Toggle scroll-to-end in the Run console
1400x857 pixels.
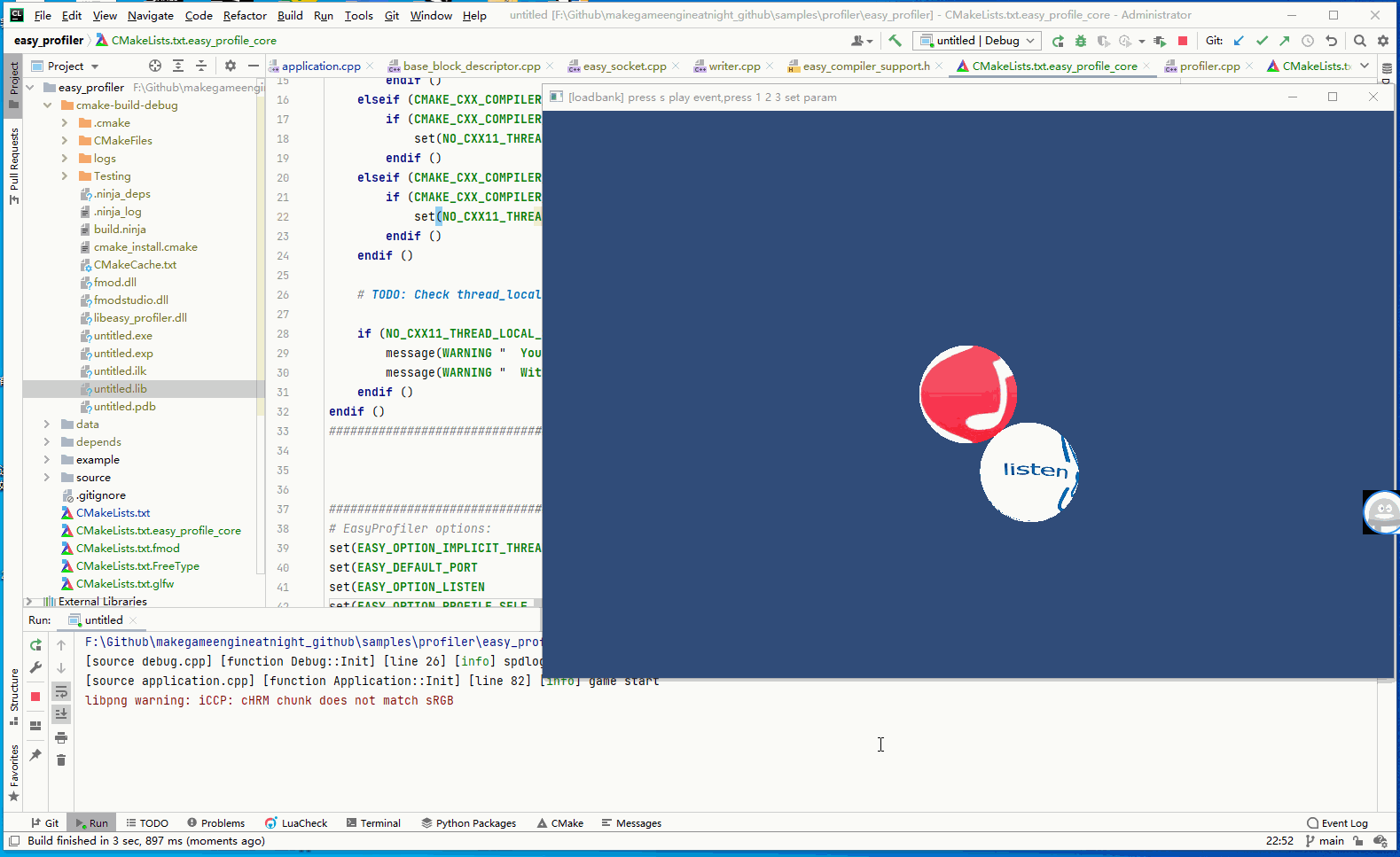[x=61, y=714]
